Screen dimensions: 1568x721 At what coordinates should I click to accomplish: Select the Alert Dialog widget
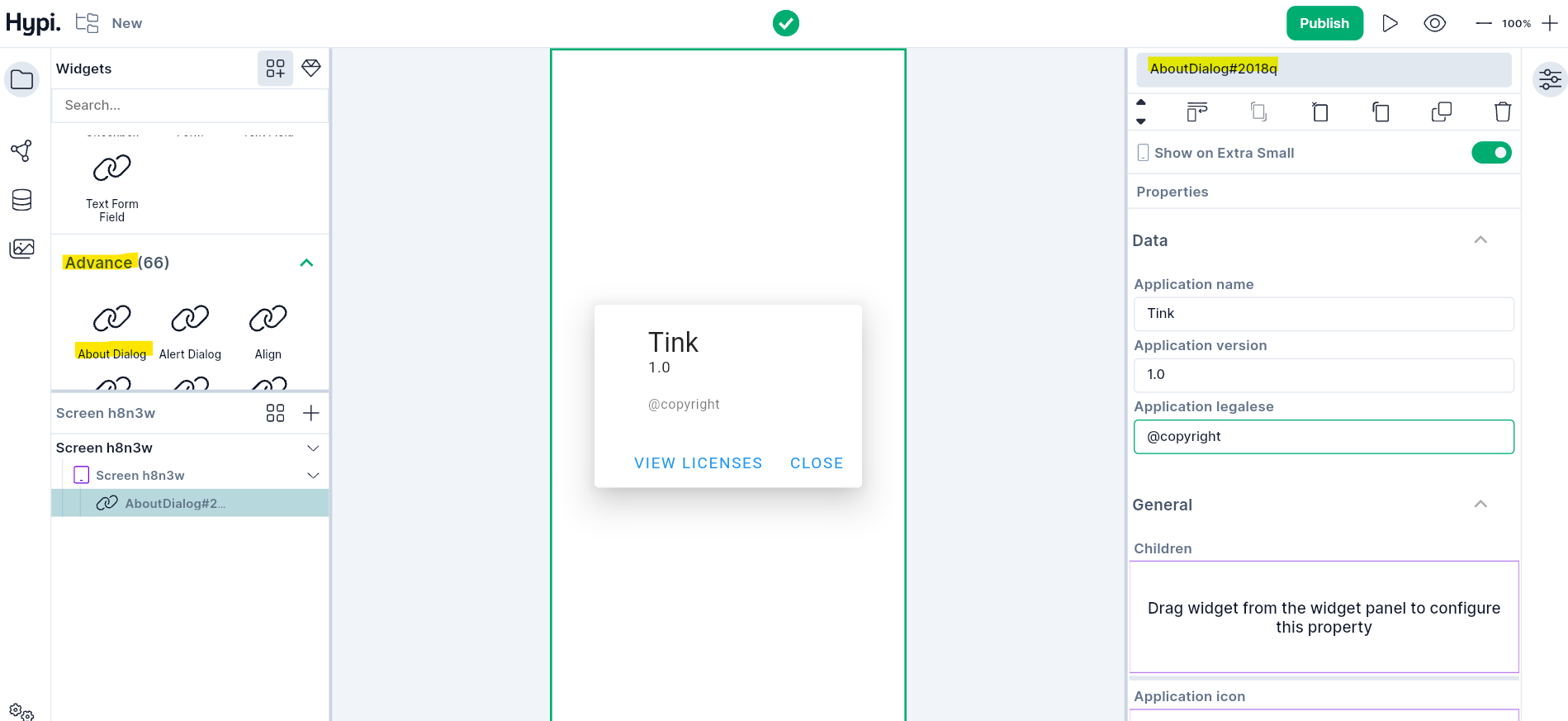click(190, 331)
